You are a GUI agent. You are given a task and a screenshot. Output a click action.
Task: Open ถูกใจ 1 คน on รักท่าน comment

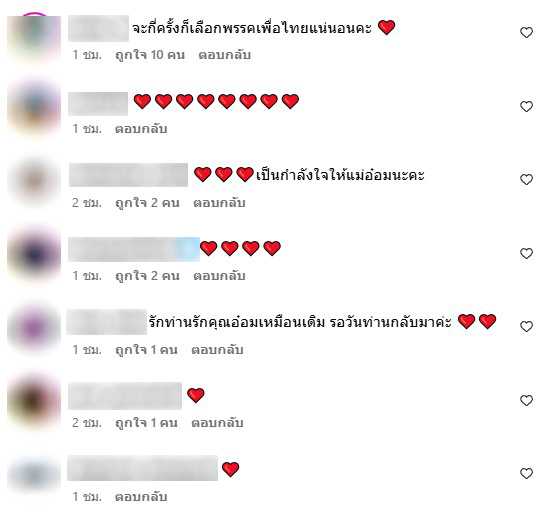tap(146, 350)
